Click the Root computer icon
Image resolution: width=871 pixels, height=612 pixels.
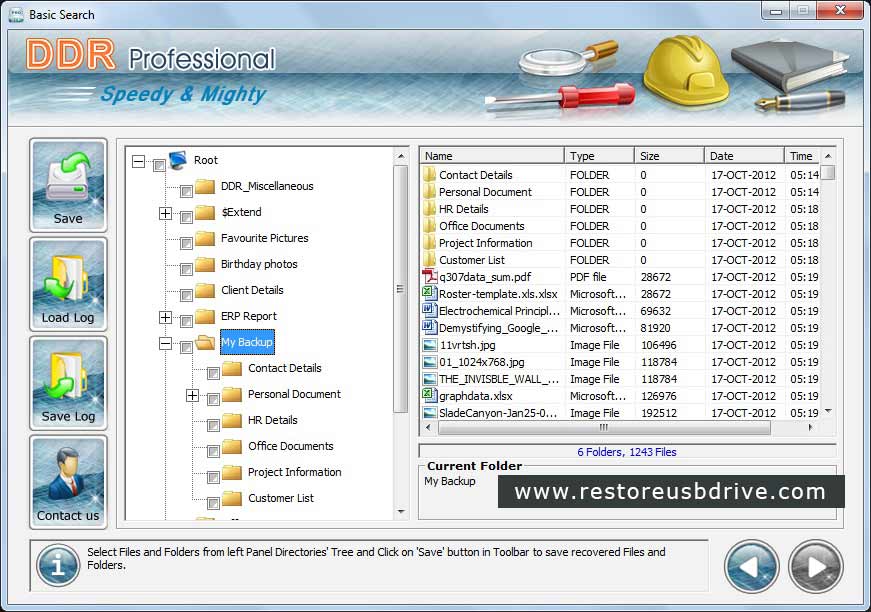[178, 160]
